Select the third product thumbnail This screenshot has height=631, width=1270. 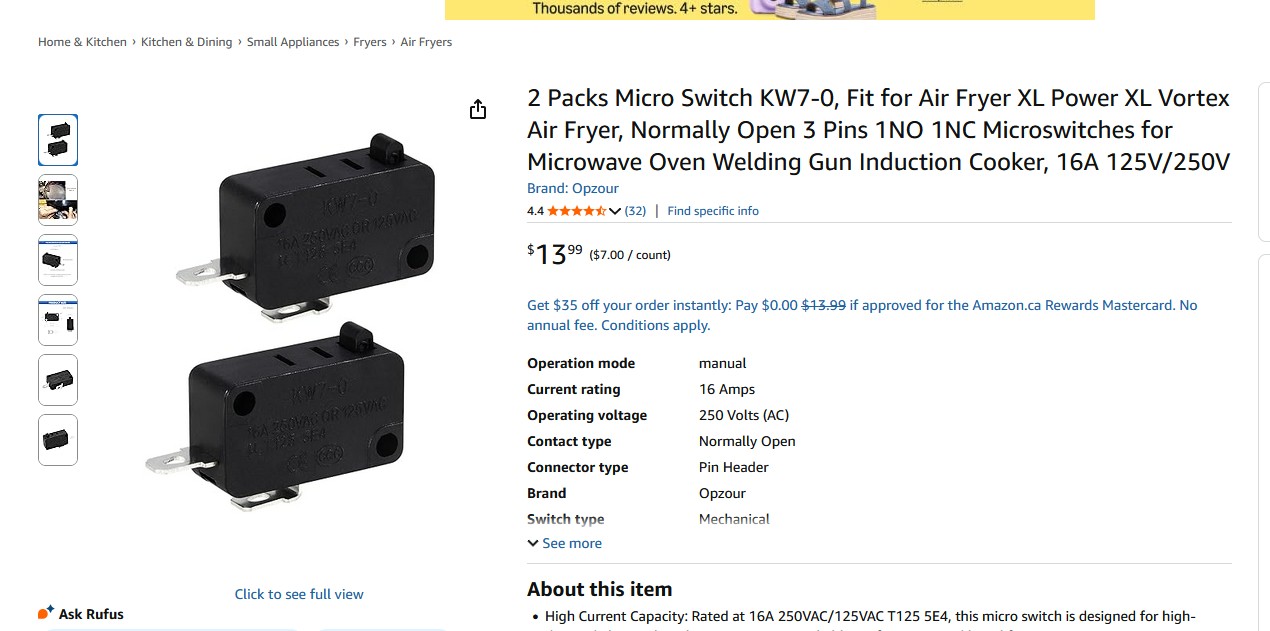click(x=58, y=260)
